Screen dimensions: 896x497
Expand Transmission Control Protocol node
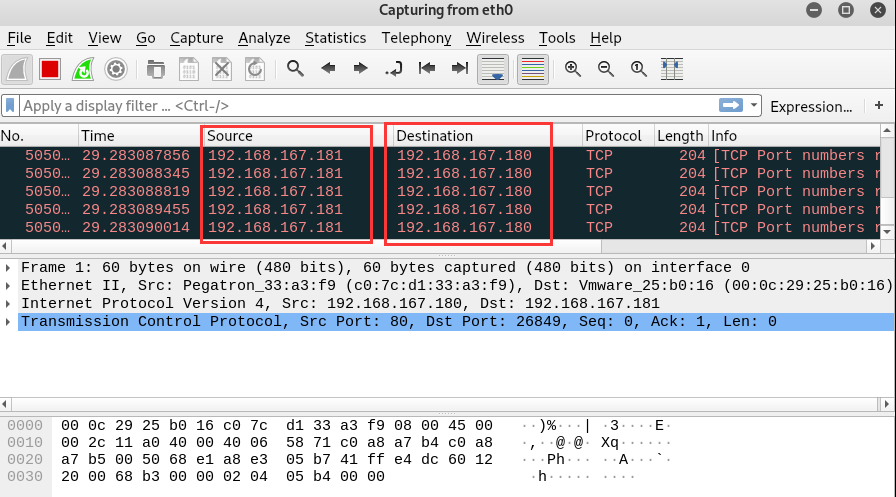click(8, 322)
